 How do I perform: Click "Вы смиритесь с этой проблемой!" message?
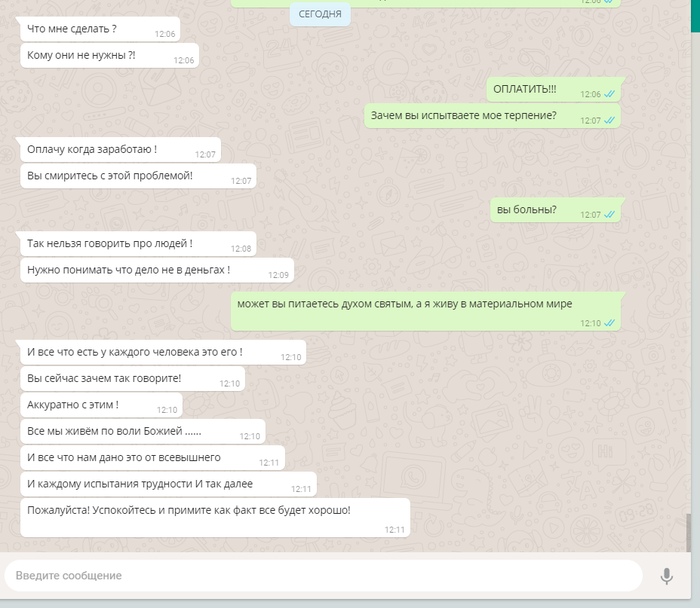coord(138,176)
